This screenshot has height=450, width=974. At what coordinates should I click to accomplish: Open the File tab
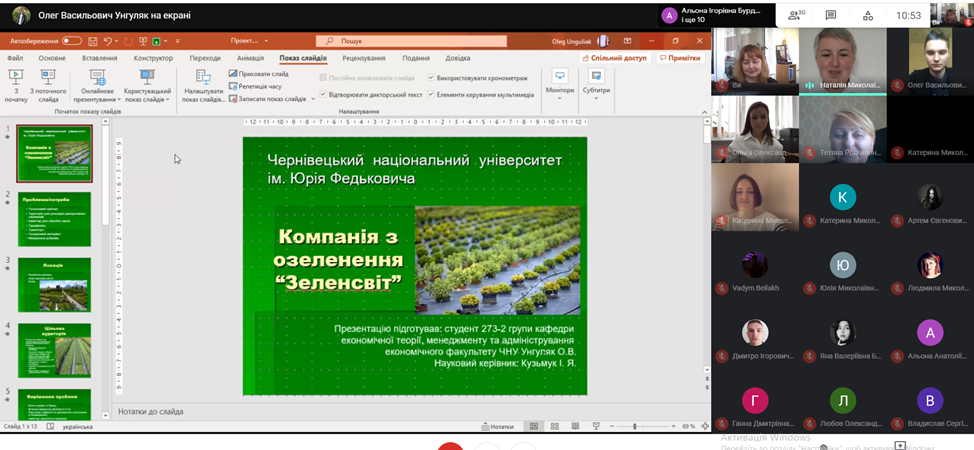tap(16, 58)
